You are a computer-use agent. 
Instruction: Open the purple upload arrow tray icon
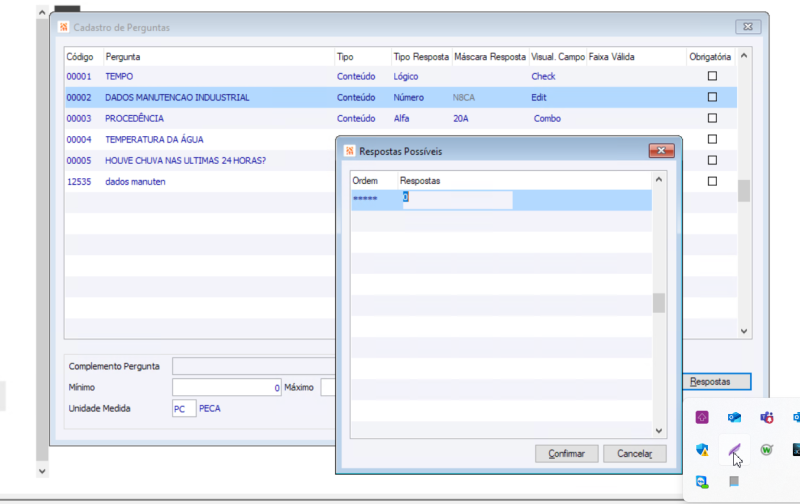point(702,417)
